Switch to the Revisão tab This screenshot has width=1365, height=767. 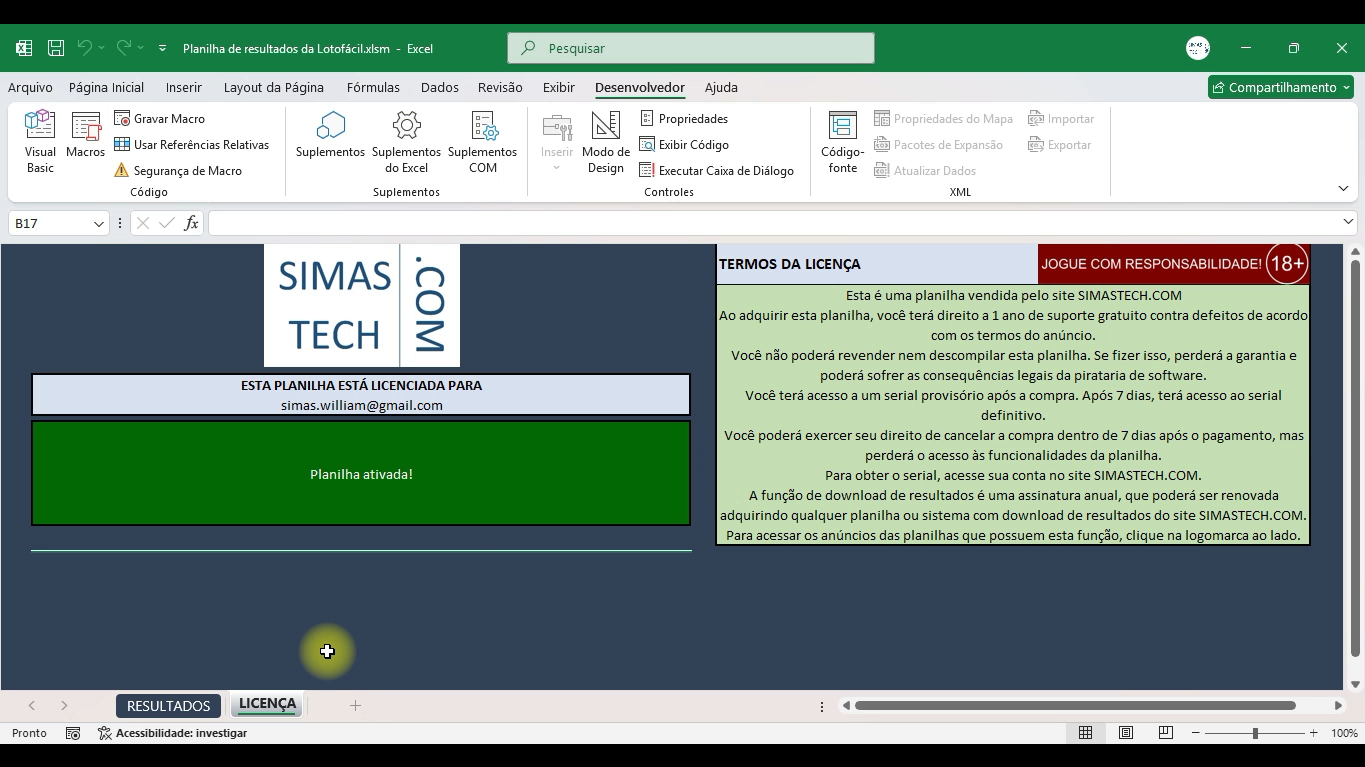point(500,87)
